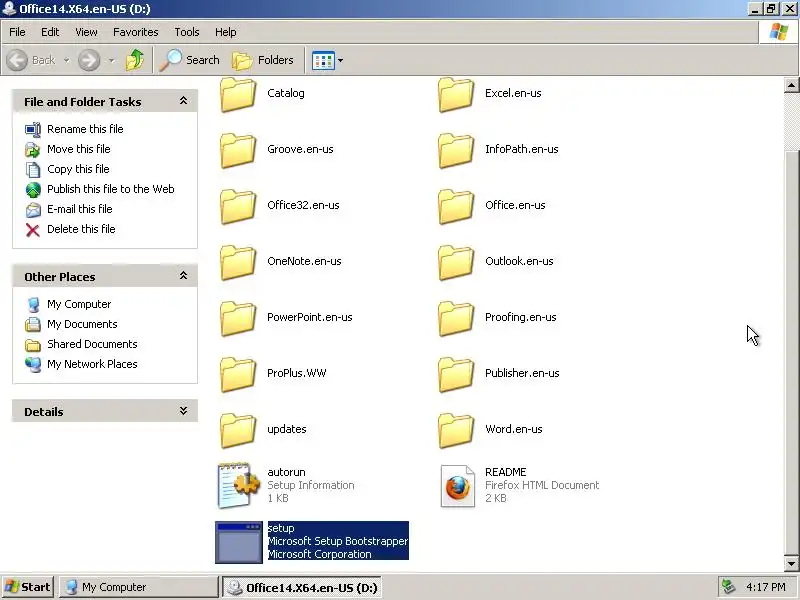Image resolution: width=800 pixels, height=600 pixels.
Task: Click Office14.X64.en-US taskbar button
Action: 303,587
